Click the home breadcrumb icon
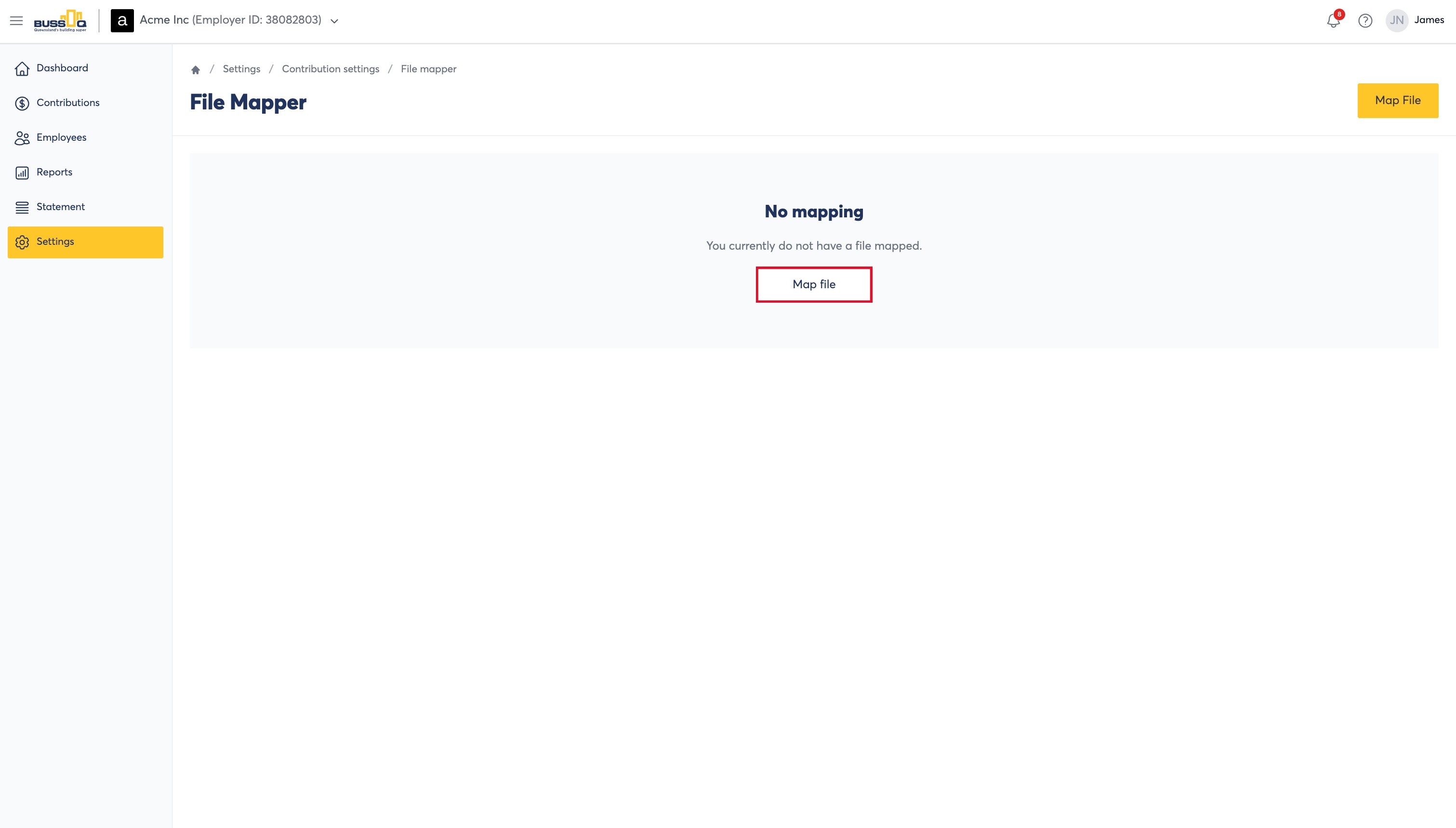 point(196,69)
